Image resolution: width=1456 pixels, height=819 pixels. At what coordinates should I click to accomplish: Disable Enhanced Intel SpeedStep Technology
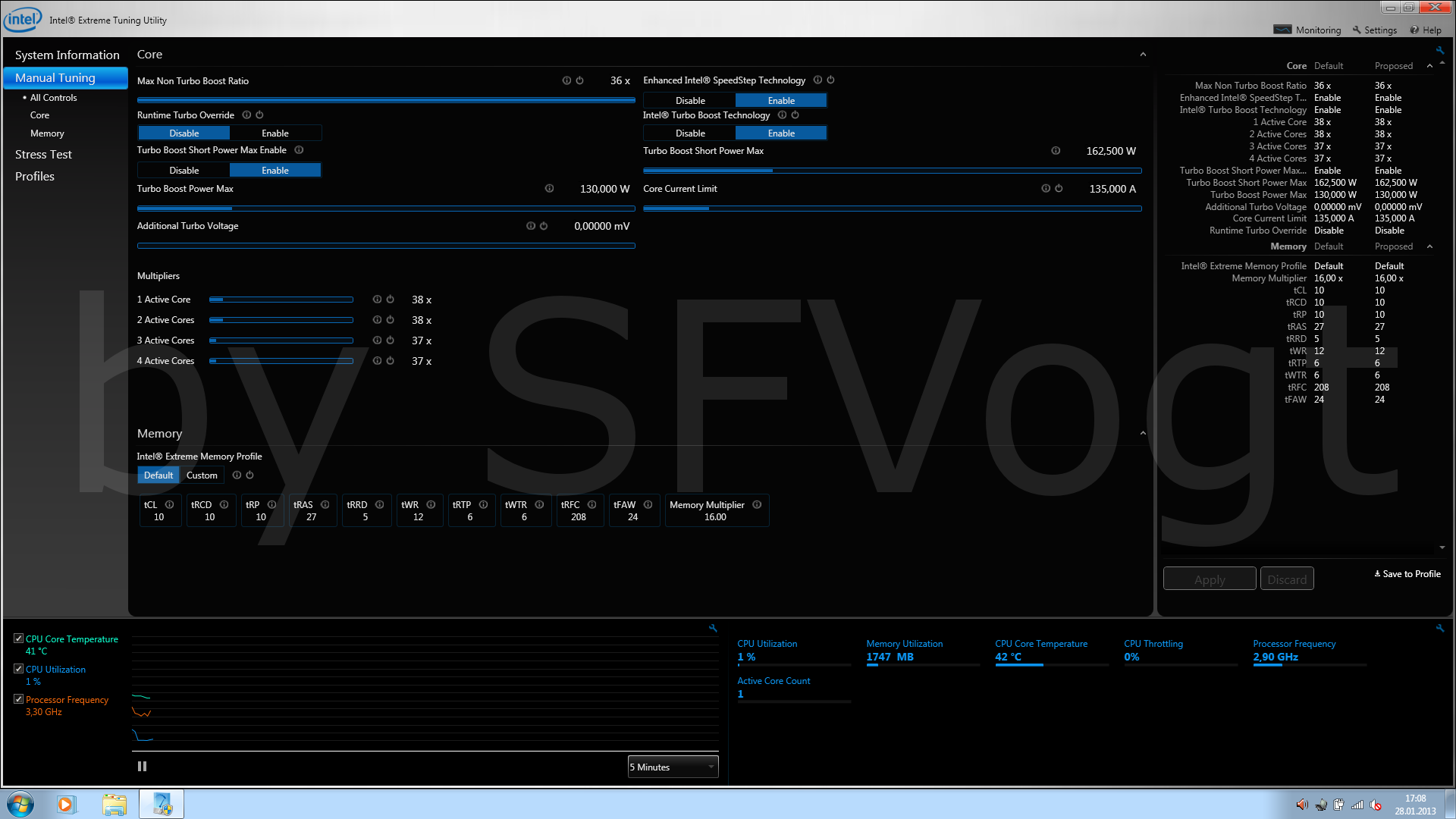click(690, 101)
